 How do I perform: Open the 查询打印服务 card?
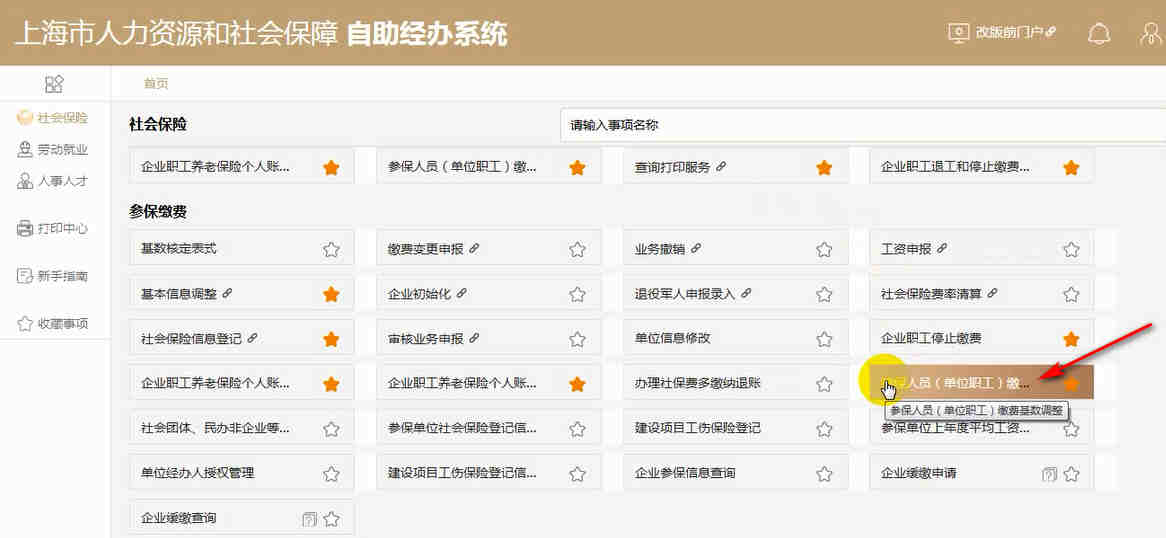735,167
